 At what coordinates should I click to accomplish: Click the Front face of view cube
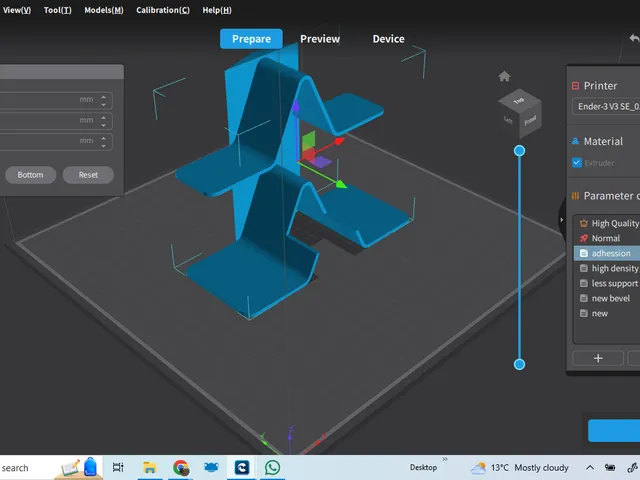tap(530, 121)
